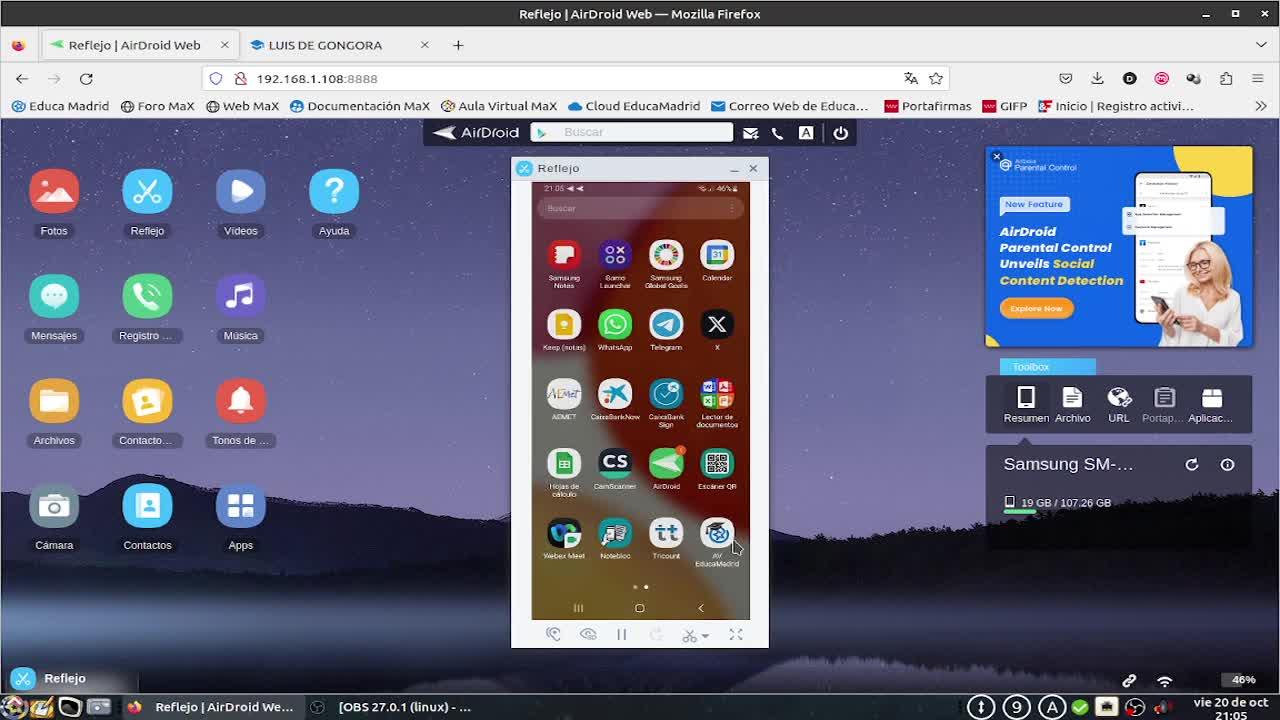Tap the X app on the phone
Screen dimensions: 1280x720
717,324
